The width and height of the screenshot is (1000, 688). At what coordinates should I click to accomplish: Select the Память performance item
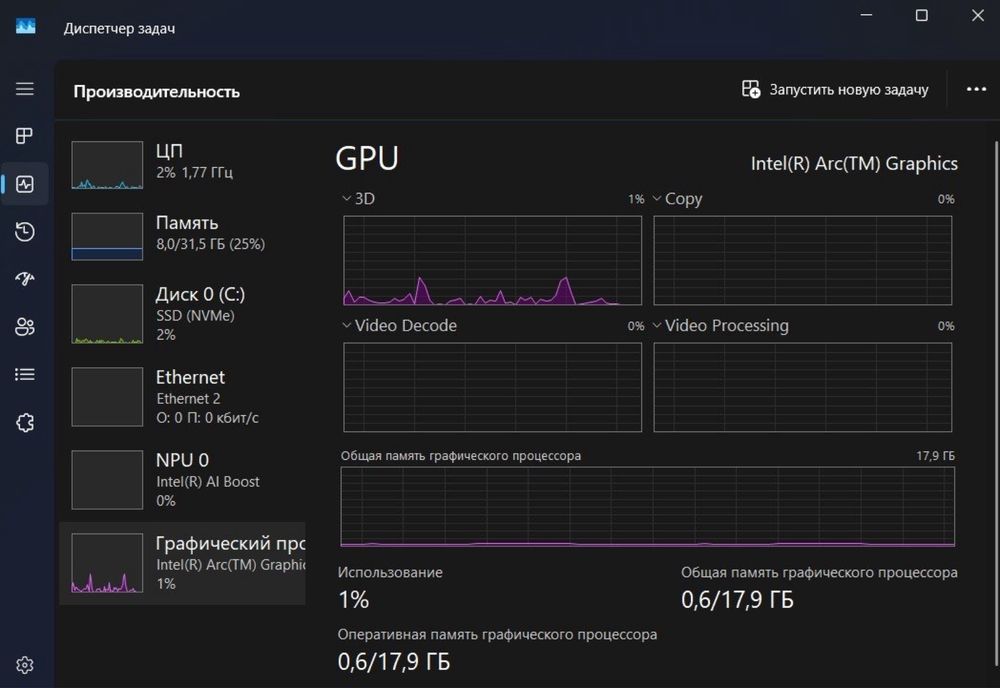click(182, 233)
